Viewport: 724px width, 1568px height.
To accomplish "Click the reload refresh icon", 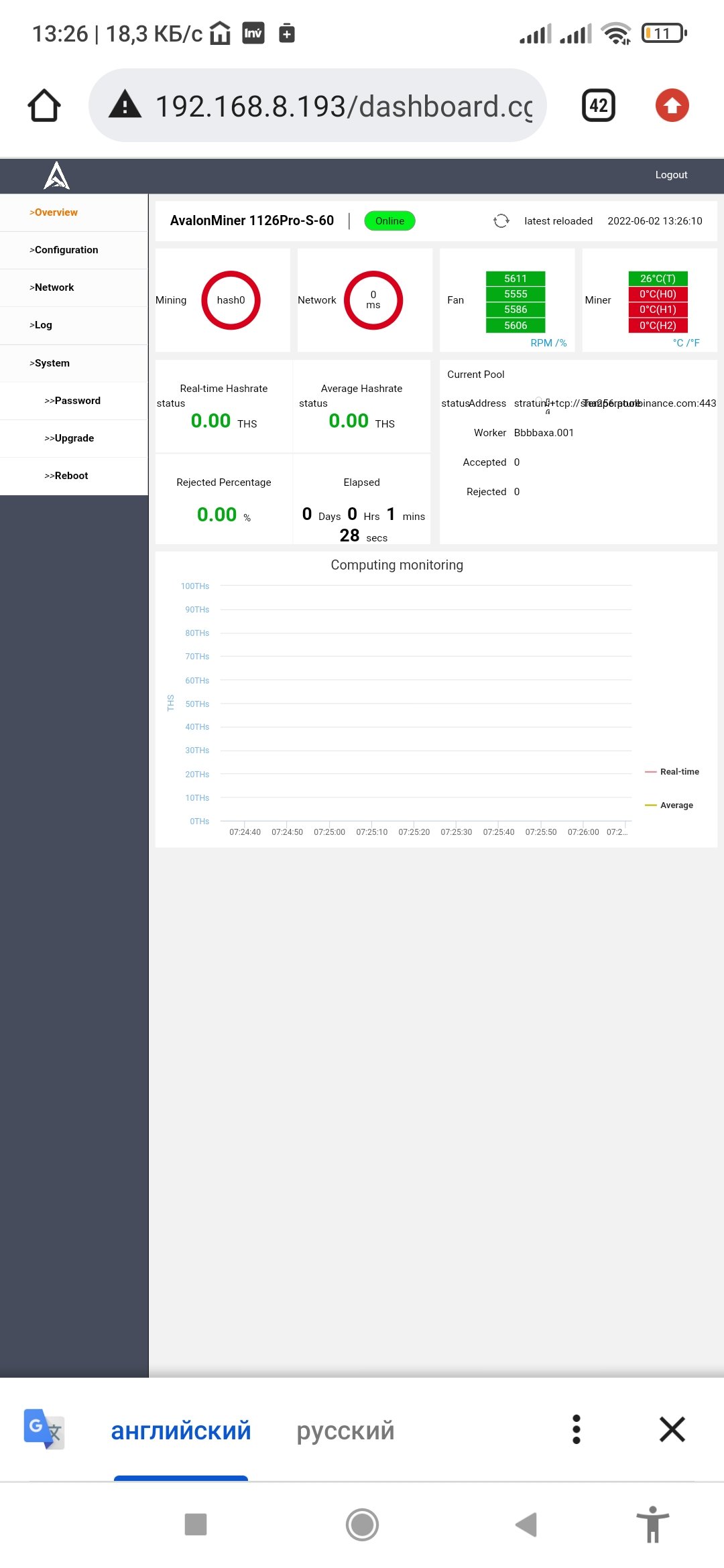I will [x=501, y=221].
